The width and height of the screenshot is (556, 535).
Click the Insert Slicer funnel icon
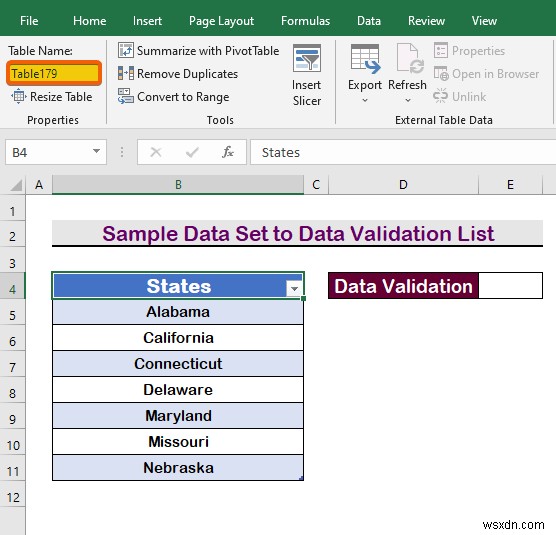pos(307,58)
